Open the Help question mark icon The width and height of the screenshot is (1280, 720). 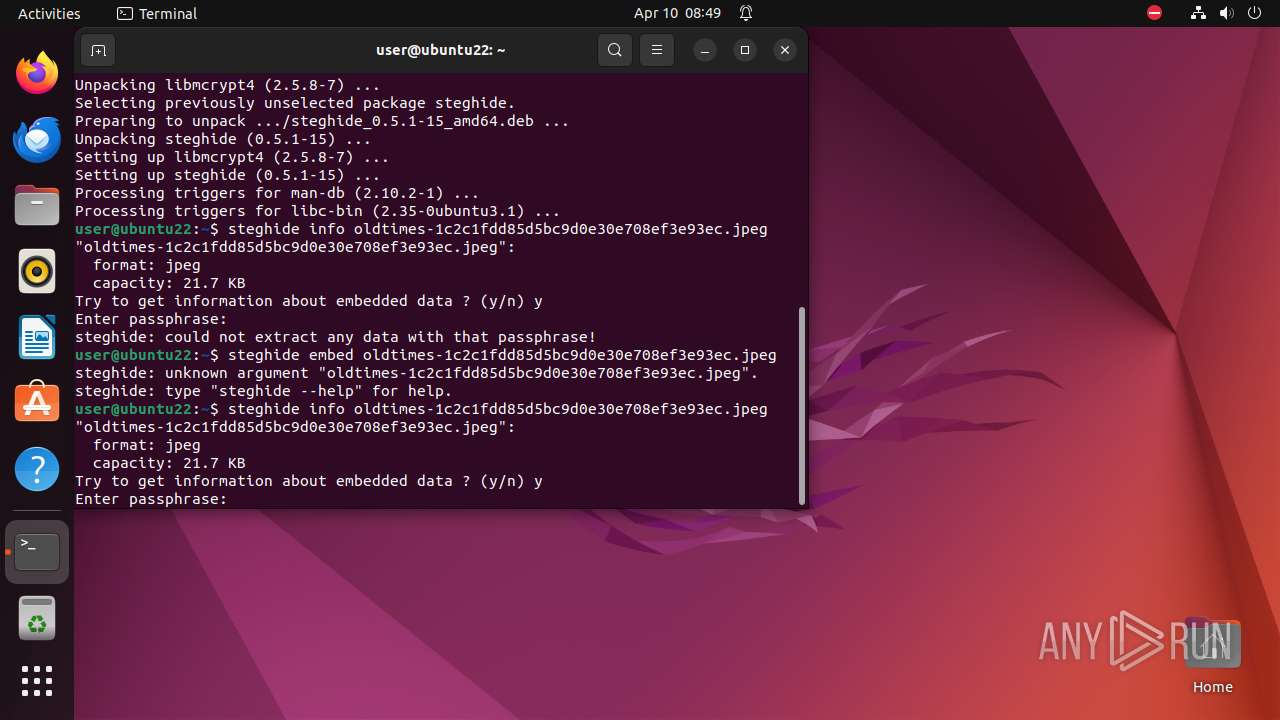point(37,468)
